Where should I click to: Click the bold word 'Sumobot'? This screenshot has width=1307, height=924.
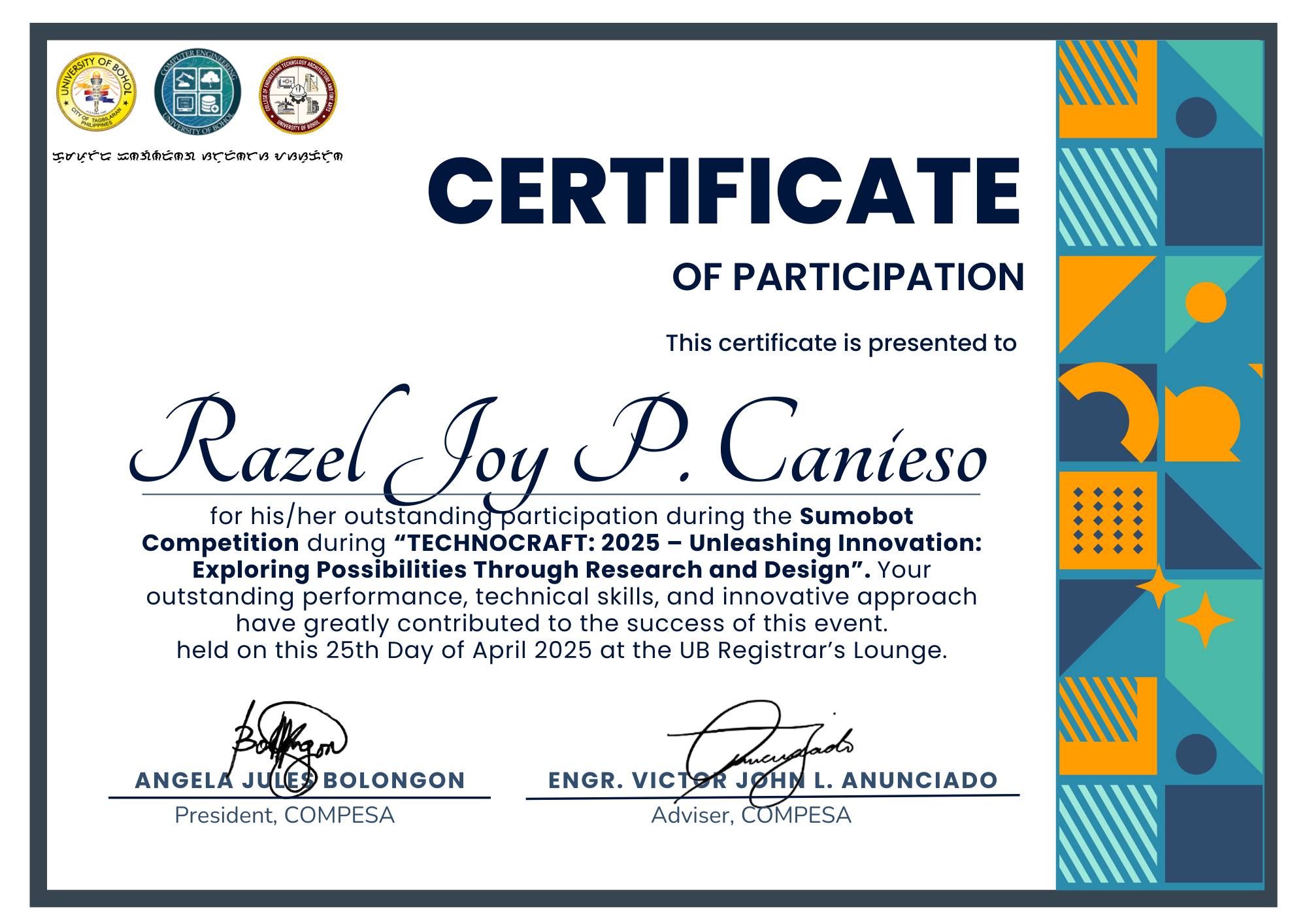[x=856, y=516]
